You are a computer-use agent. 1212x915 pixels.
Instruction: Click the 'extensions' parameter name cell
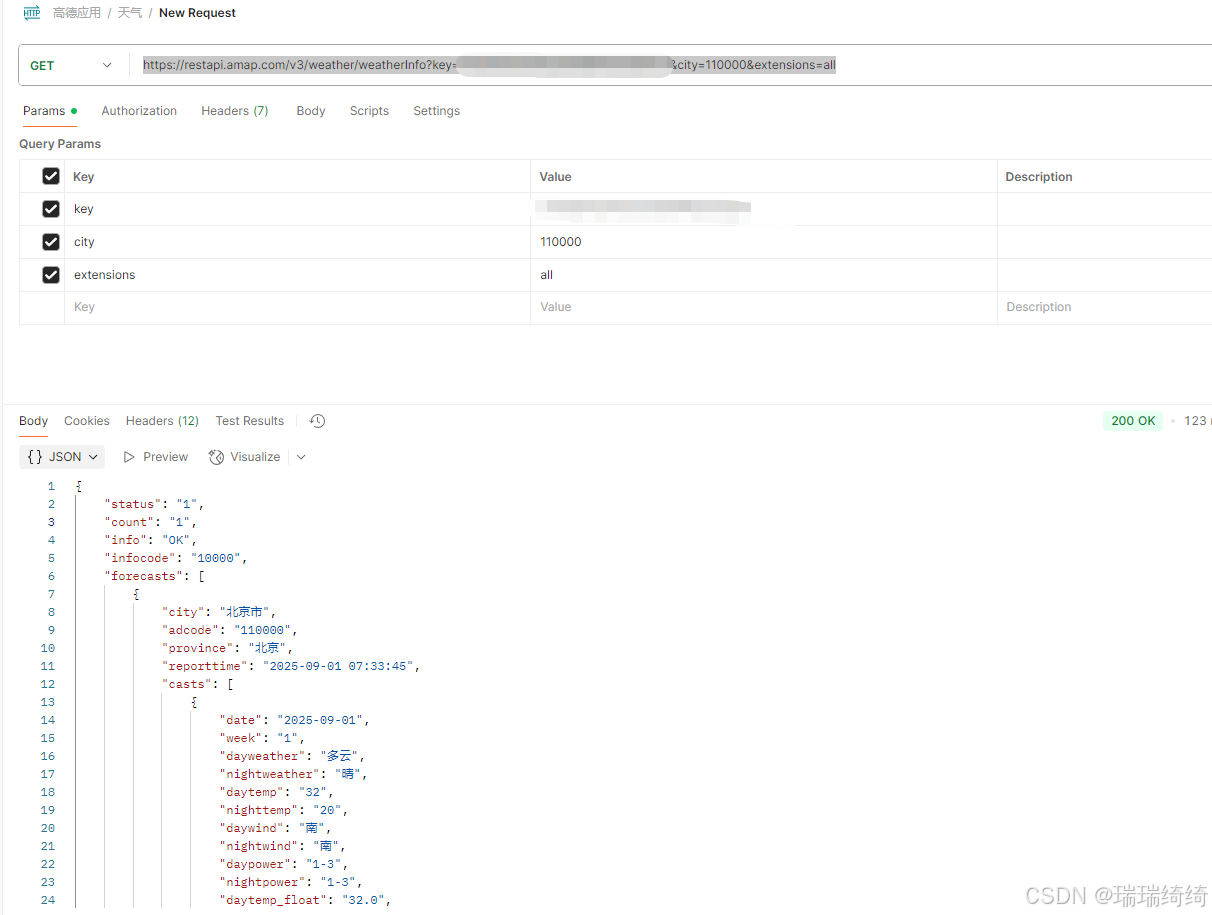tap(297, 275)
